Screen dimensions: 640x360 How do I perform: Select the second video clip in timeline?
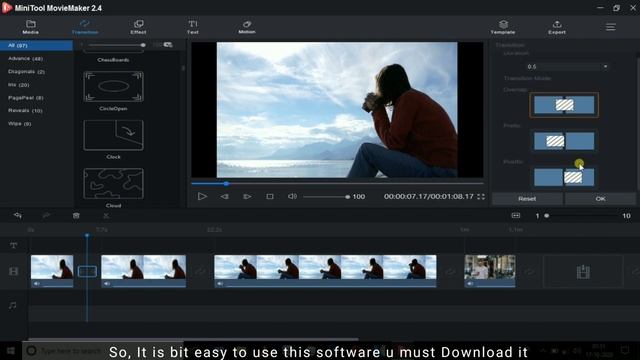point(143,271)
